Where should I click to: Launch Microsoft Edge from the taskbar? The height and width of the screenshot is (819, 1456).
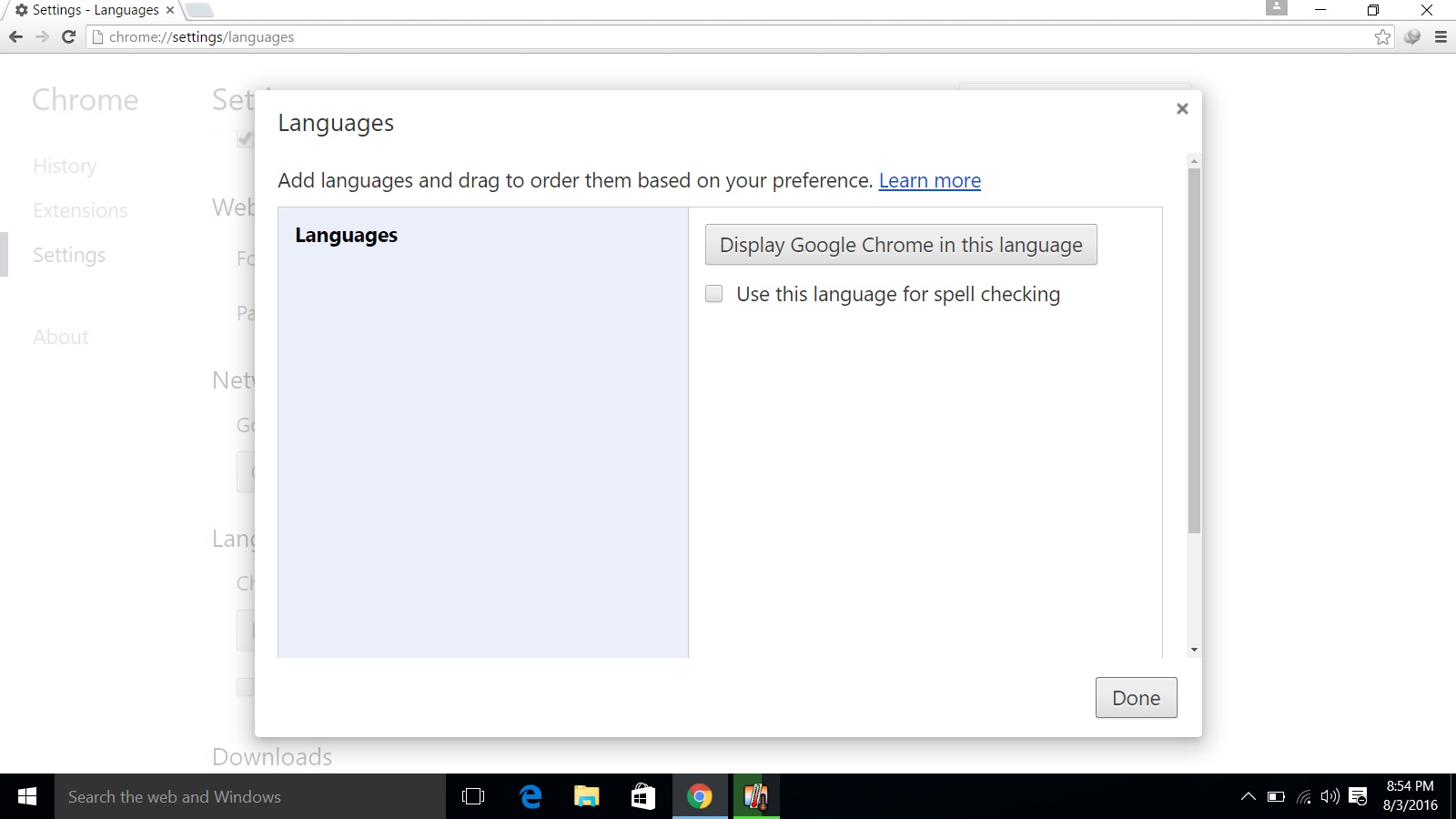tap(531, 796)
